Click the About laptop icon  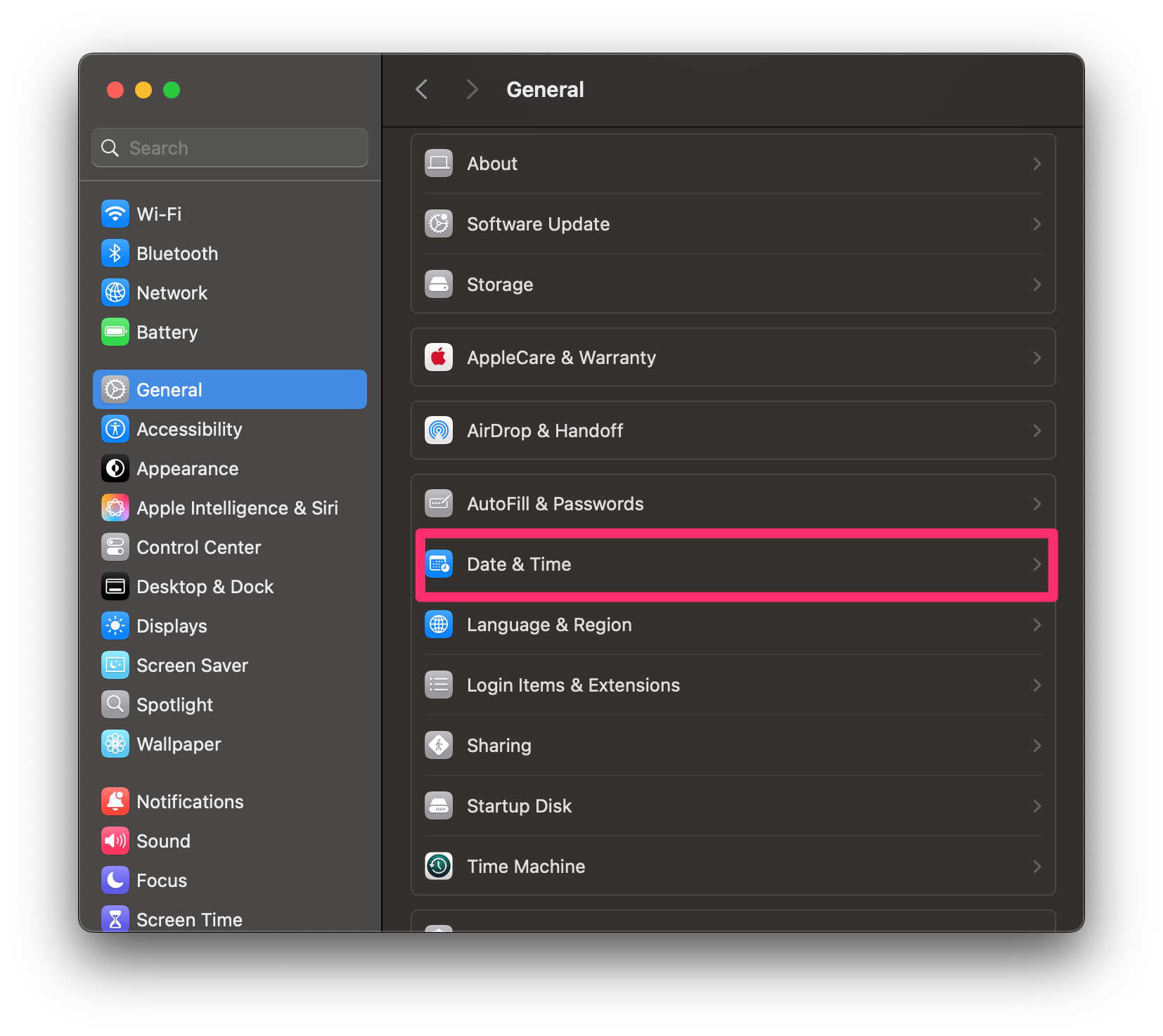click(x=439, y=163)
